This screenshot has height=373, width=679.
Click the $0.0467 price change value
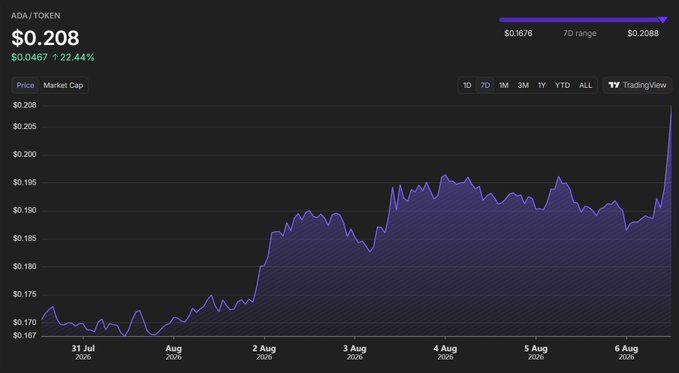[x=29, y=57]
